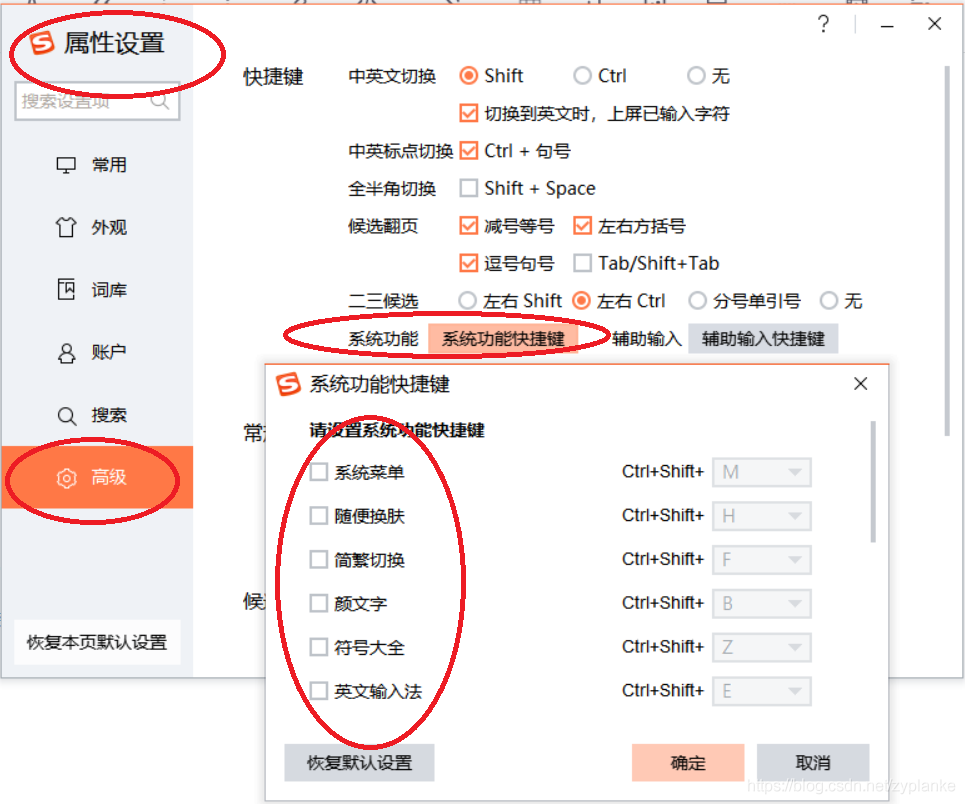Click 恢复本页默认设置 to restore defaults
The image size is (965, 804).
pyautogui.click(x=95, y=642)
